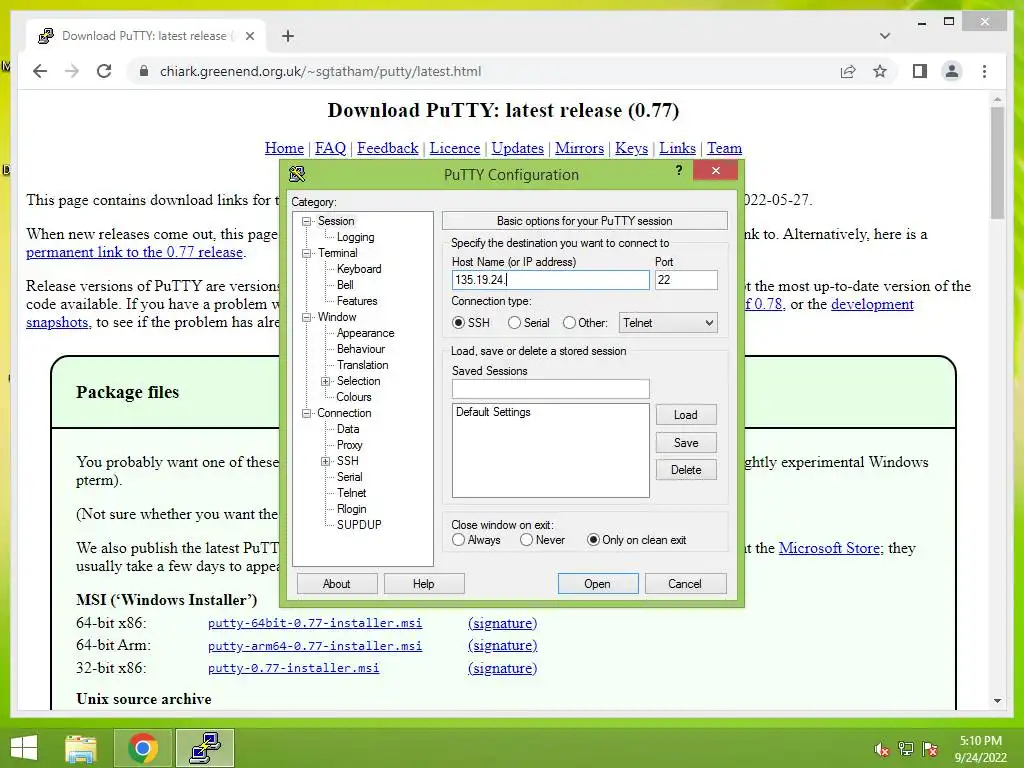The width and height of the screenshot is (1024, 768).
Task: Click the taskbar clock and date
Action: point(980,749)
